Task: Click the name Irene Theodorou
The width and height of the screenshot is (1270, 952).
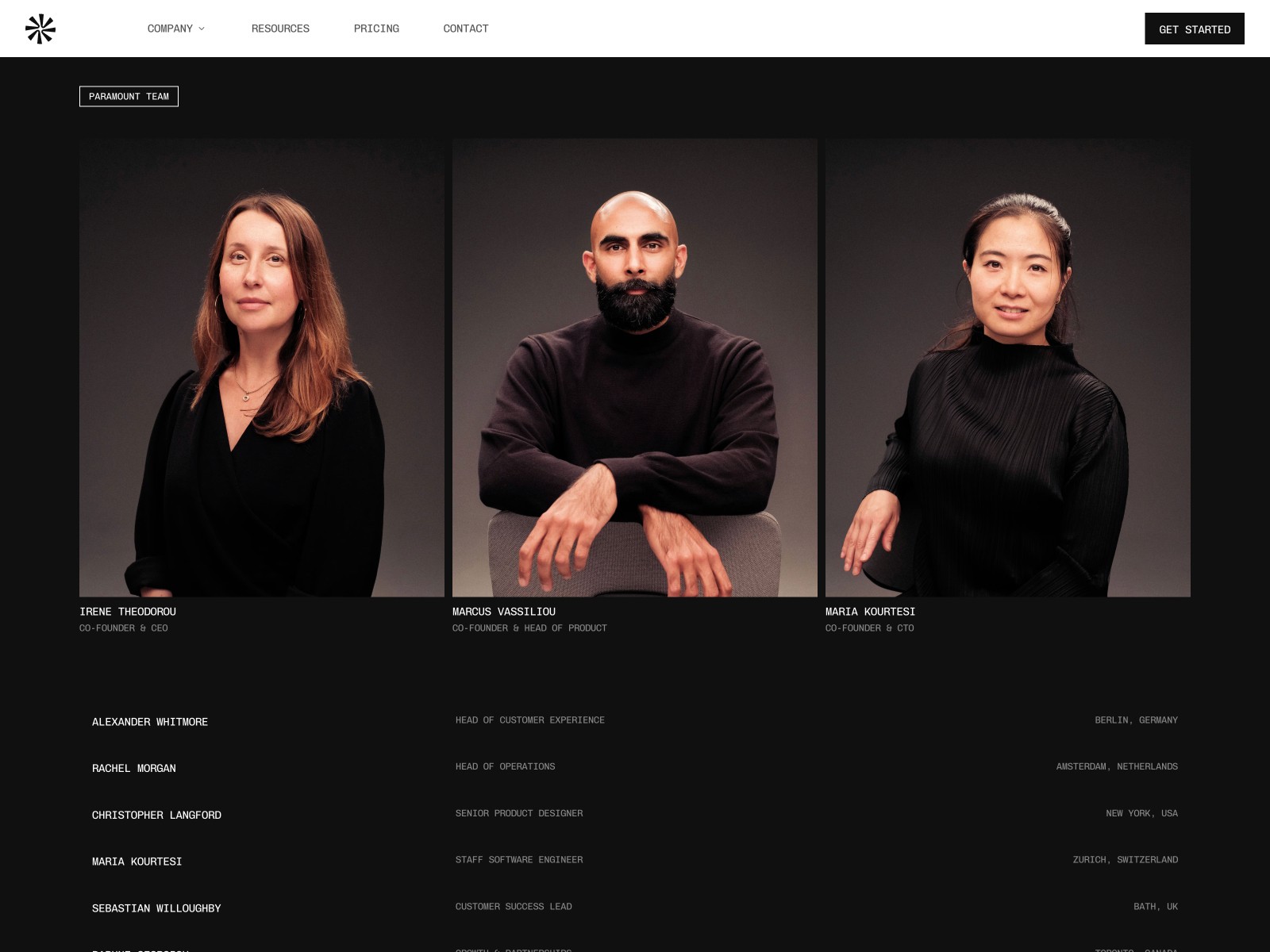Action: click(x=128, y=612)
